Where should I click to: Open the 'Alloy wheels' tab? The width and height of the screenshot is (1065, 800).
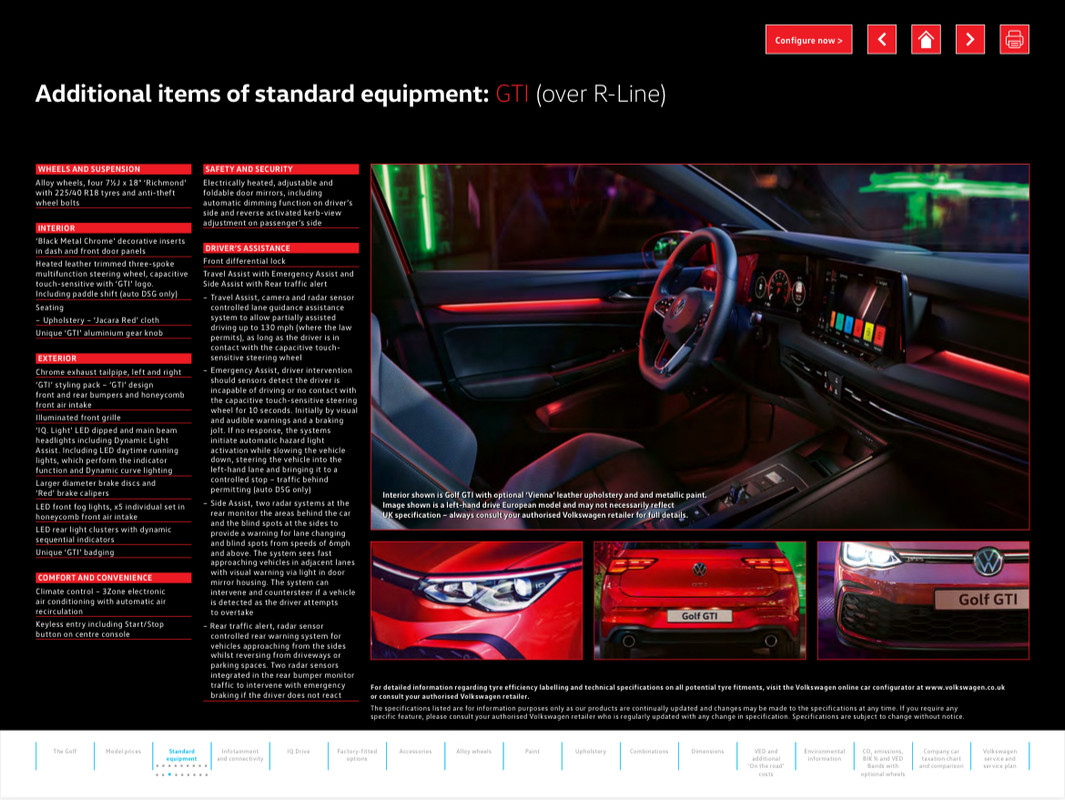473,751
